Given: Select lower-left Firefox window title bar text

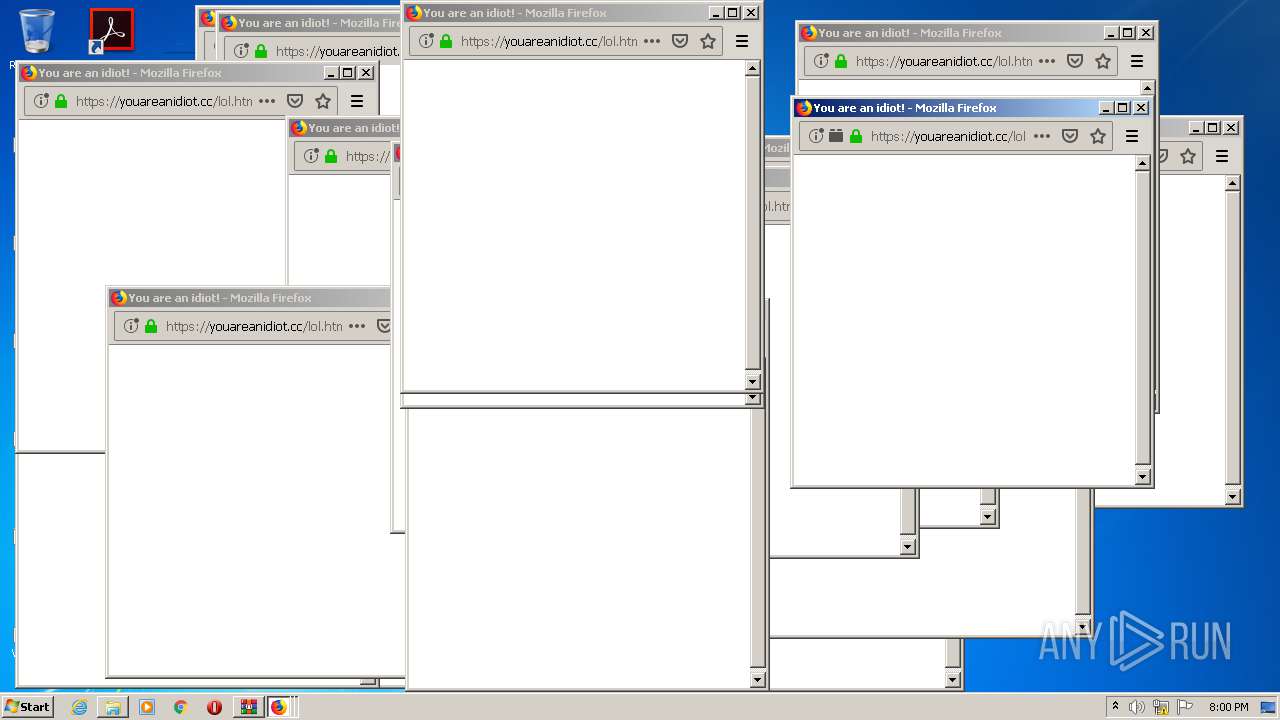Looking at the screenshot, I should (220, 298).
